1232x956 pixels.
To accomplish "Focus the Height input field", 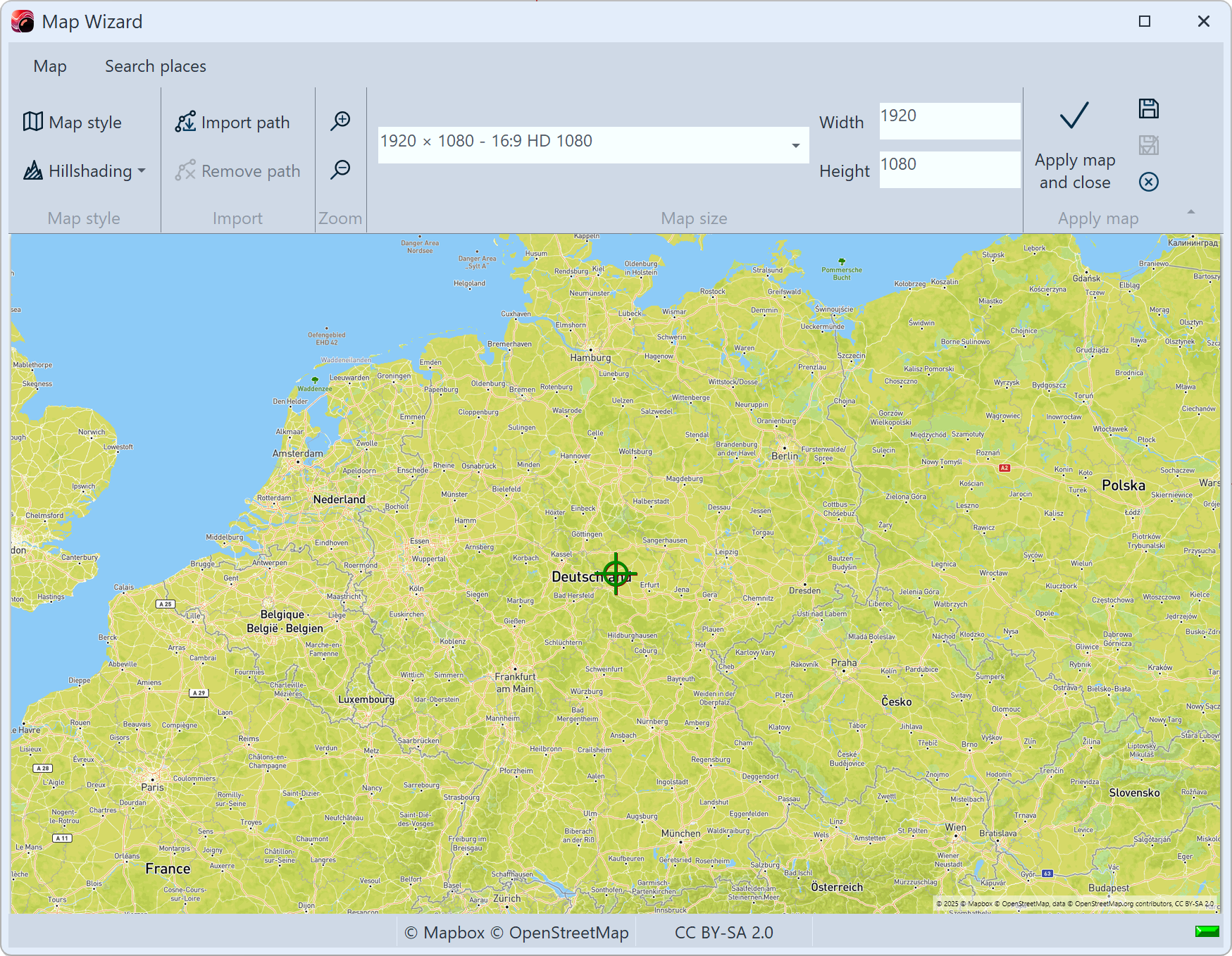I will coord(949,170).
